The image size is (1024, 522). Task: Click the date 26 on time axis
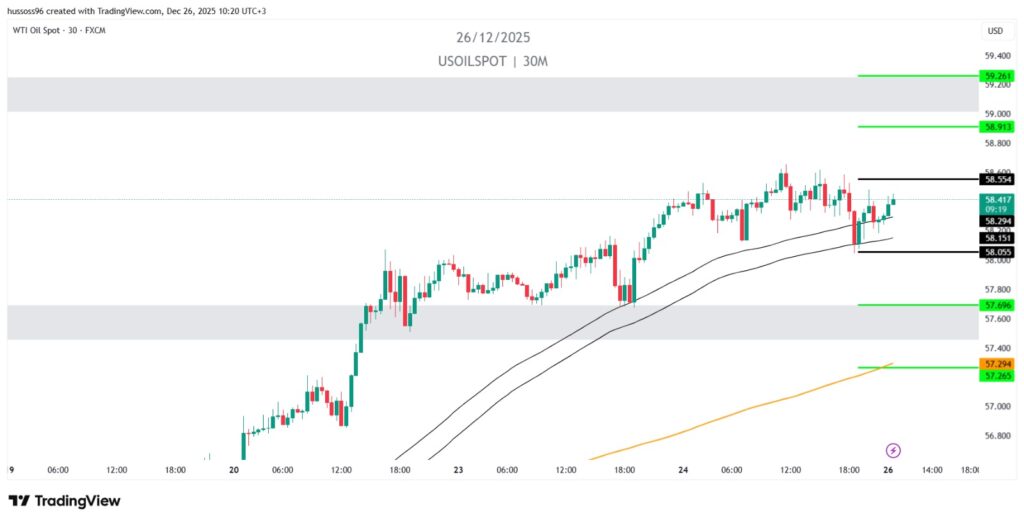(x=888, y=469)
